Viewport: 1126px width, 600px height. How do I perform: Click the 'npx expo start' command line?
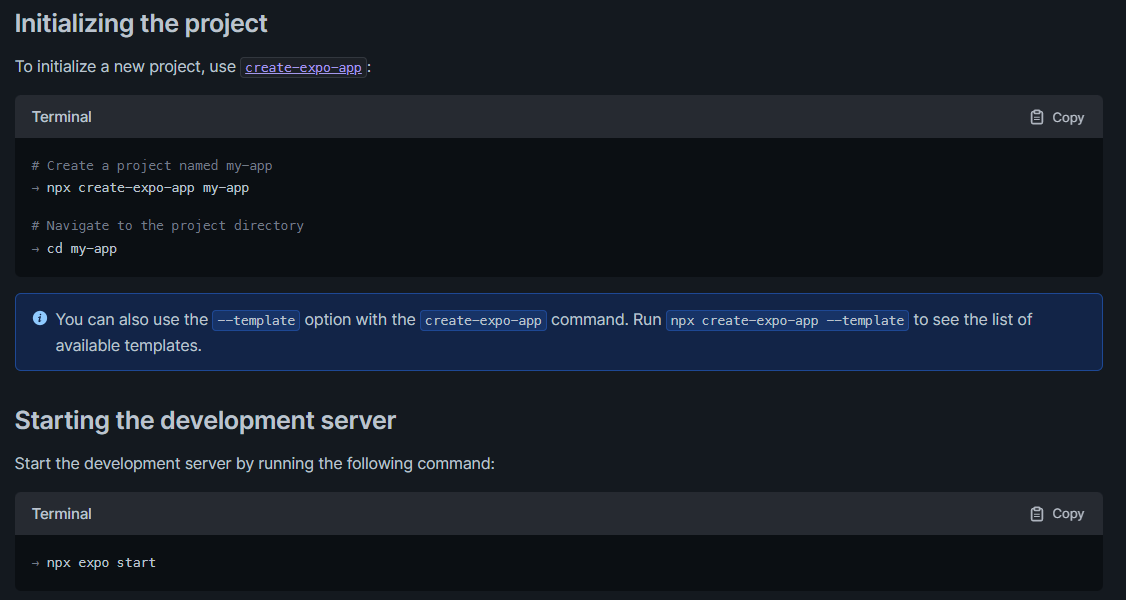pos(101,563)
